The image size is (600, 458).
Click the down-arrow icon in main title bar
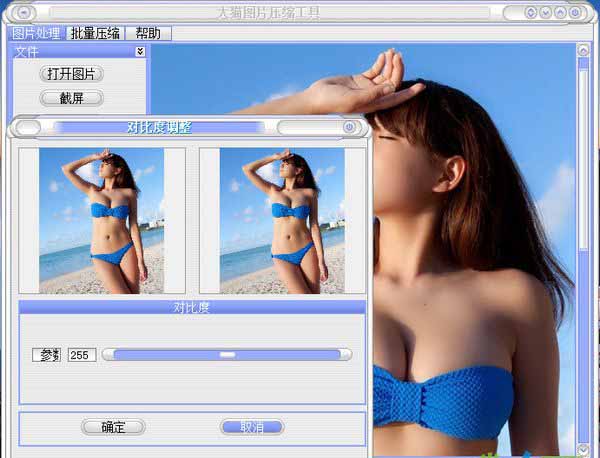click(545, 13)
